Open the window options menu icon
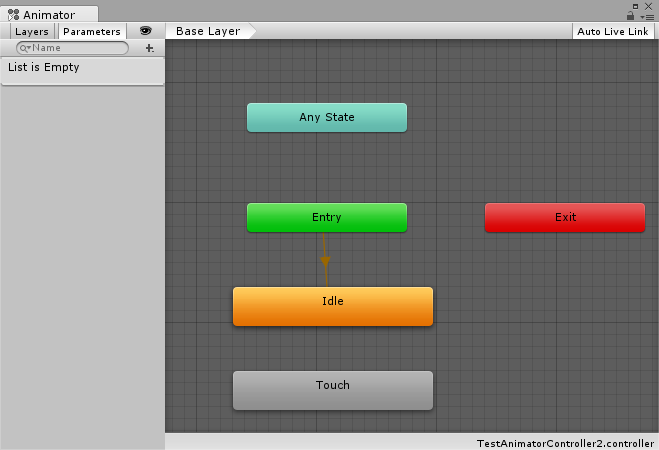This screenshot has width=659, height=450. tap(648, 16)
